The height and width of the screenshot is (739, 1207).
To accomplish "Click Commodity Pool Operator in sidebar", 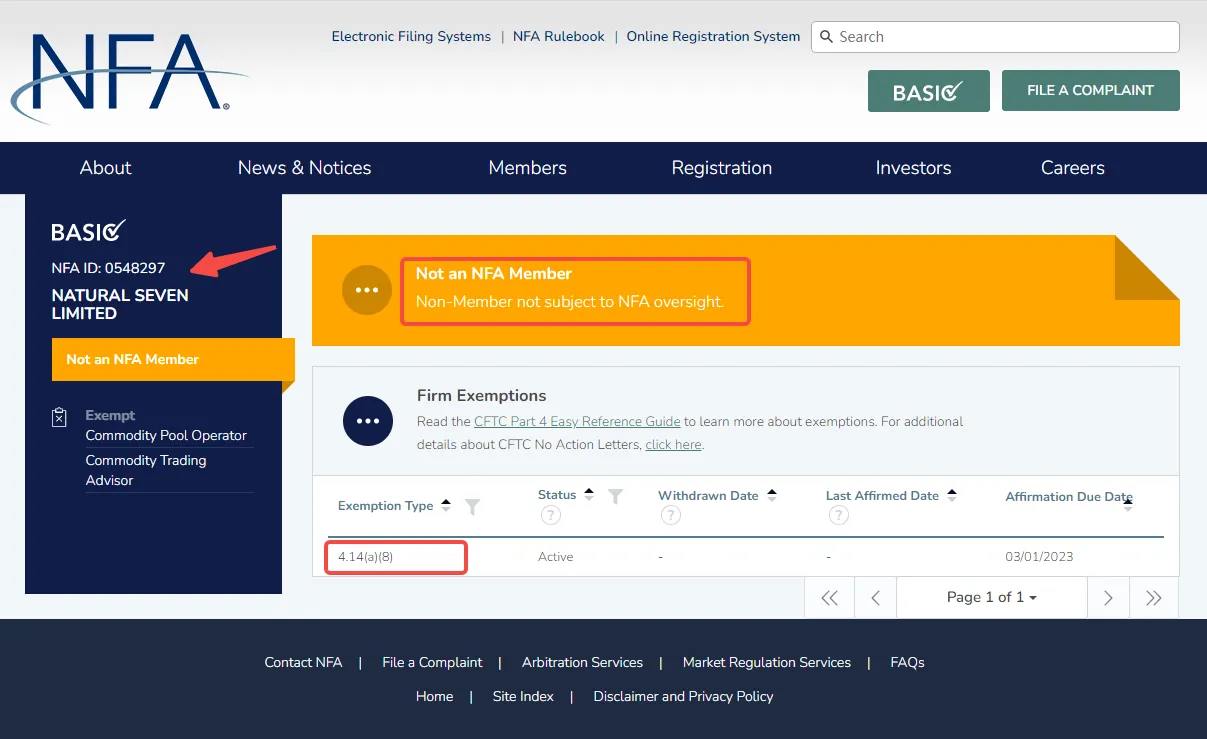I will (166, 436).
